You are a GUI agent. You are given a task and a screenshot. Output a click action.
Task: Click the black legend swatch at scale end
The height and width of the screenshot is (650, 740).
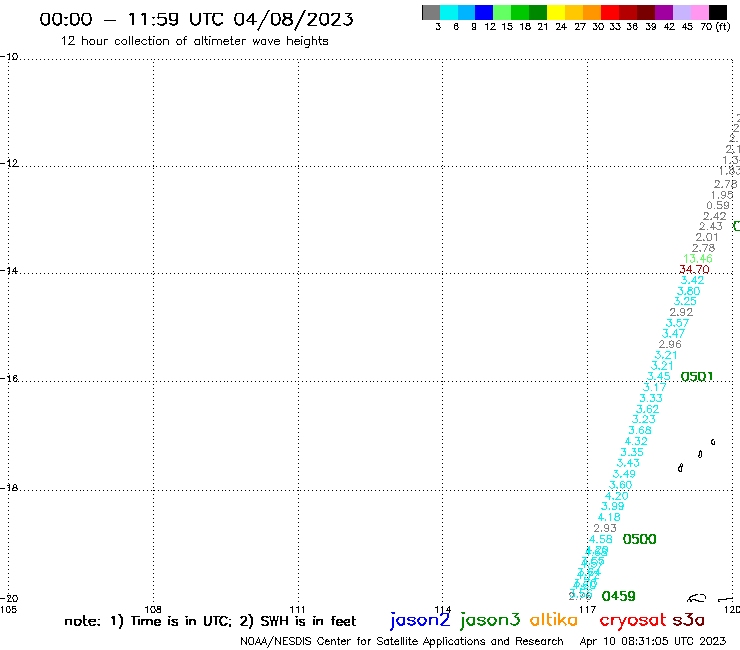point(717,12)
